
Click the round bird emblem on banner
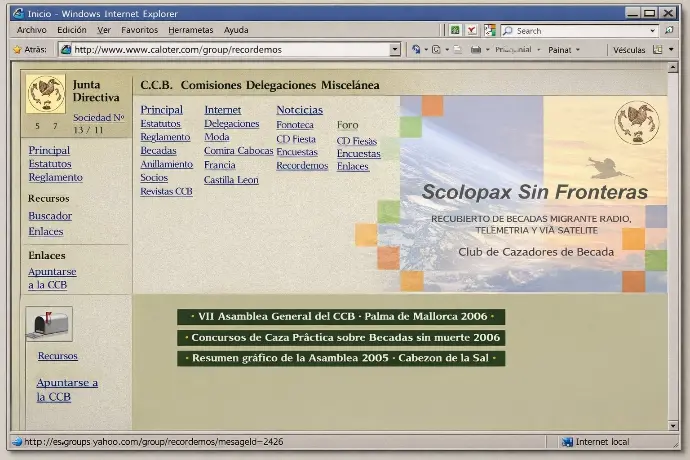pyautogui.click(x=637, y=123)
